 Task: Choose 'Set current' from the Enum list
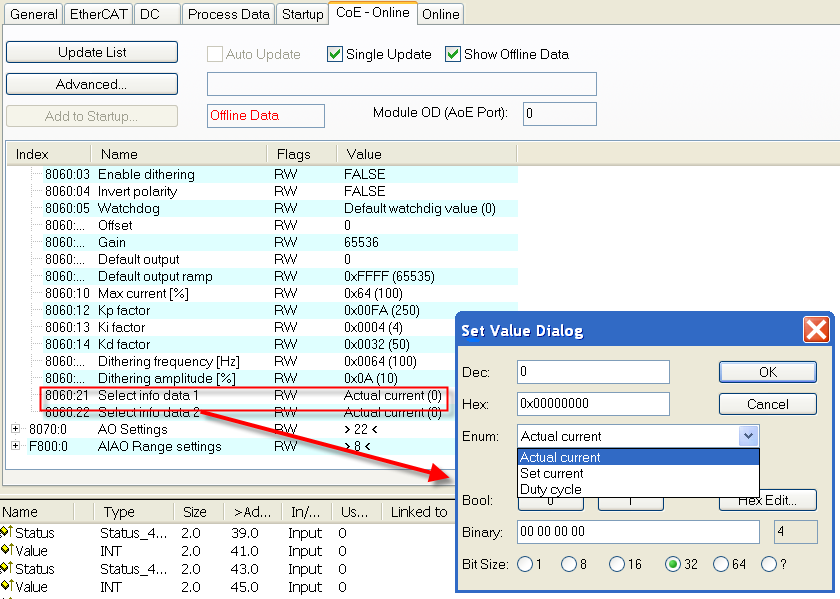point(638,473)
